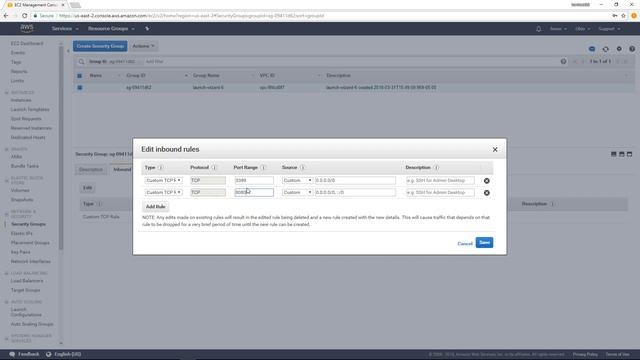
Task: Click the search magnifier in filter bar
Action: click(x=81, y=62)
